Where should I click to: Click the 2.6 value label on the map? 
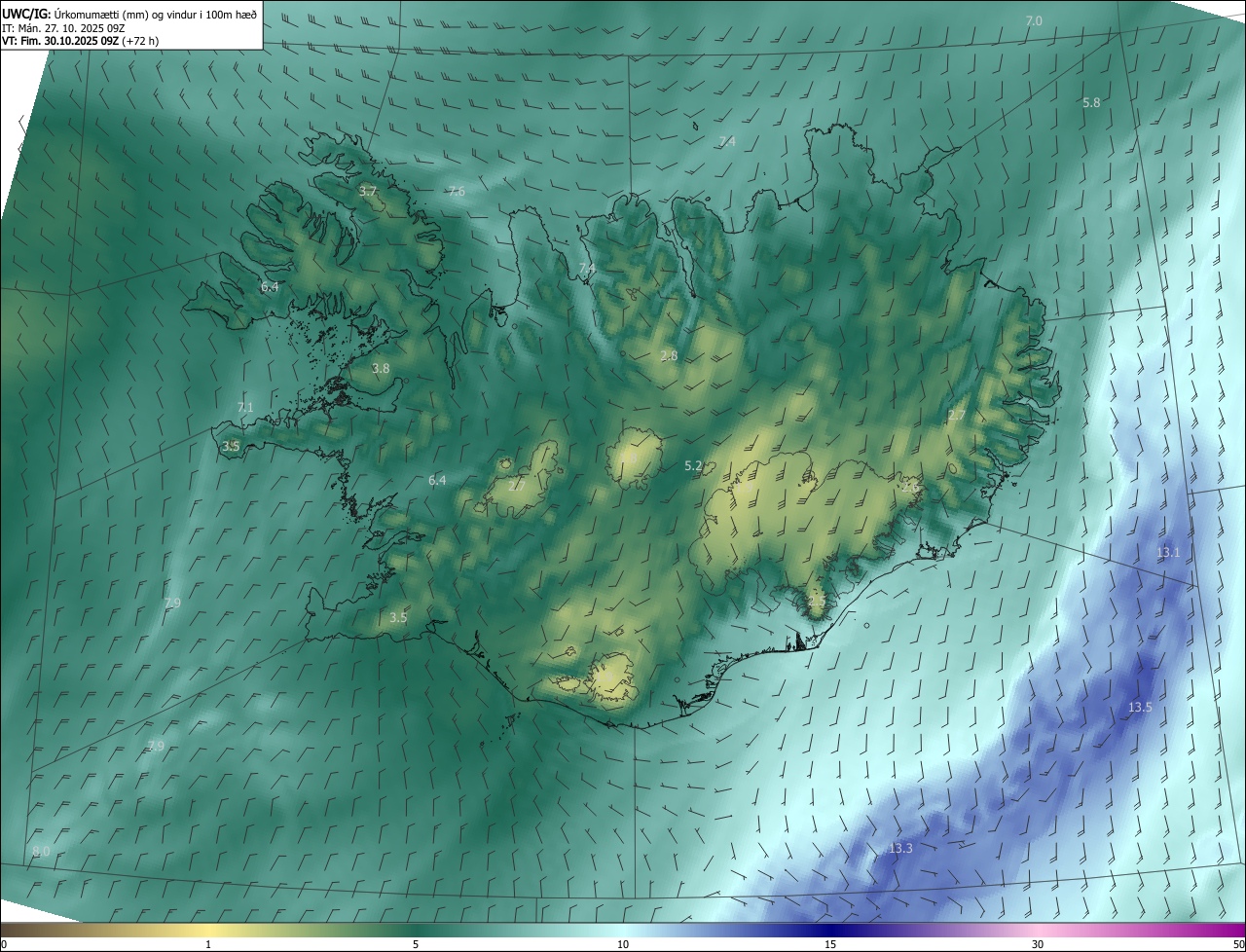click(x=909, y=487)
